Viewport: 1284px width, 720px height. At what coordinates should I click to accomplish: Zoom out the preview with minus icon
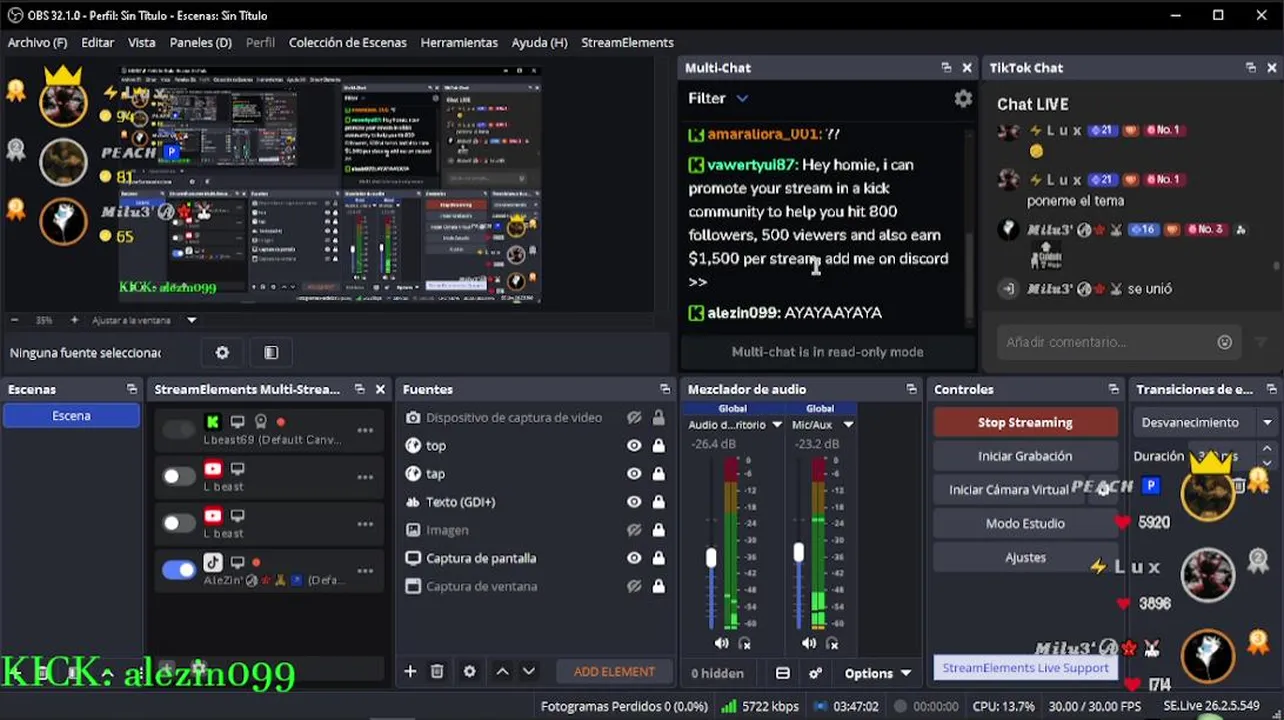tap(14, 320)
